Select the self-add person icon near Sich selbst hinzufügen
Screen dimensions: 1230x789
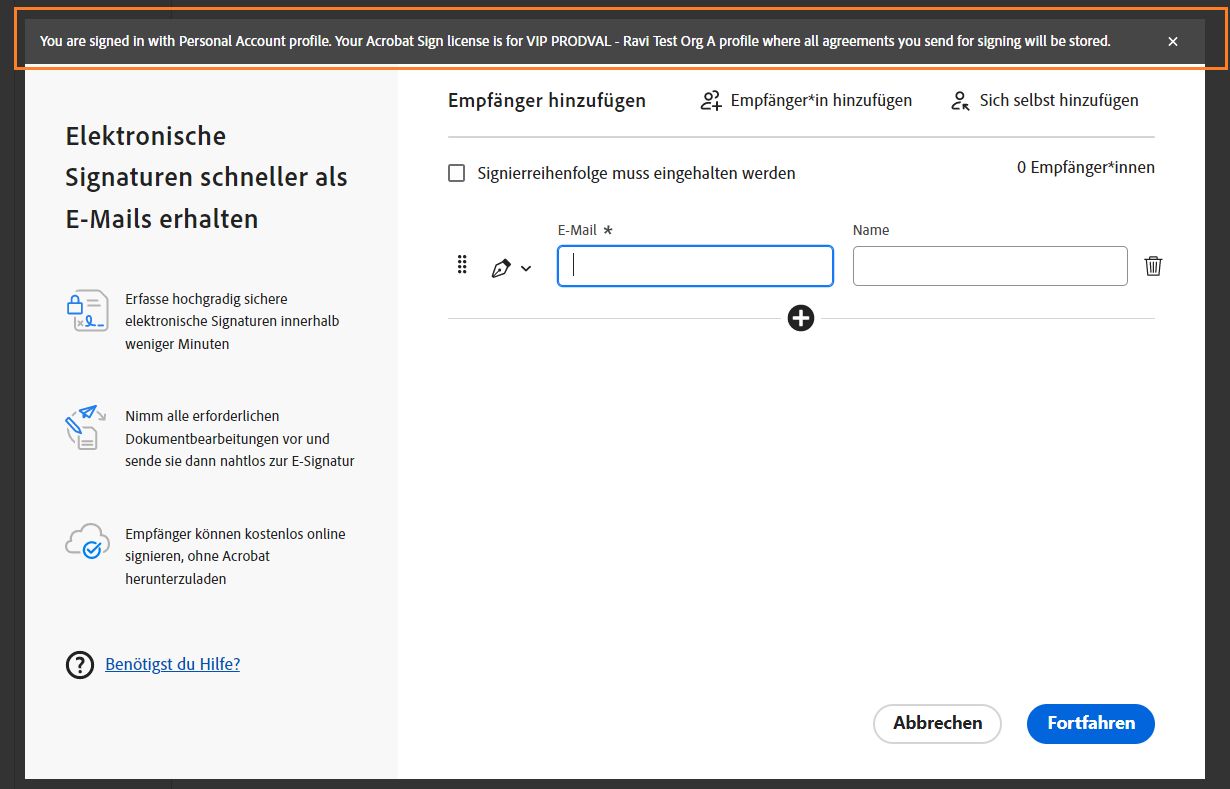coord(960,100)
